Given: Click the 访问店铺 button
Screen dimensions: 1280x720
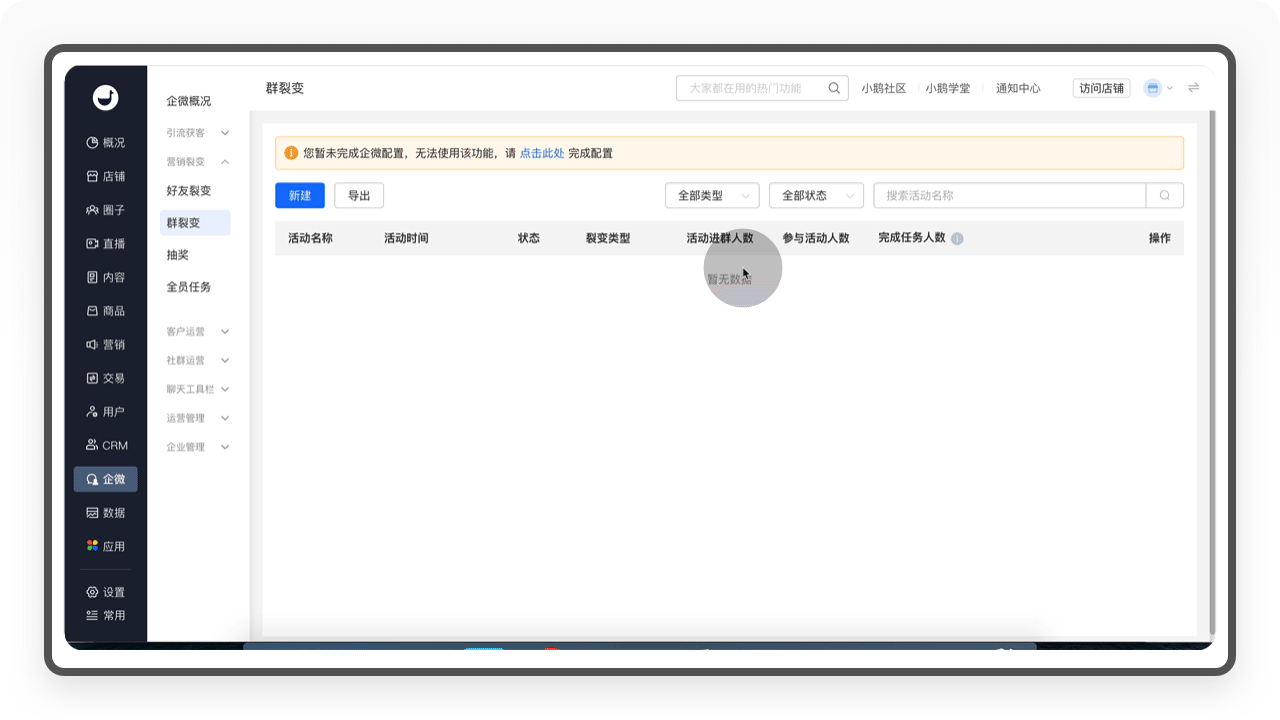Looking at the screenshot, I should pos(1102,88).
